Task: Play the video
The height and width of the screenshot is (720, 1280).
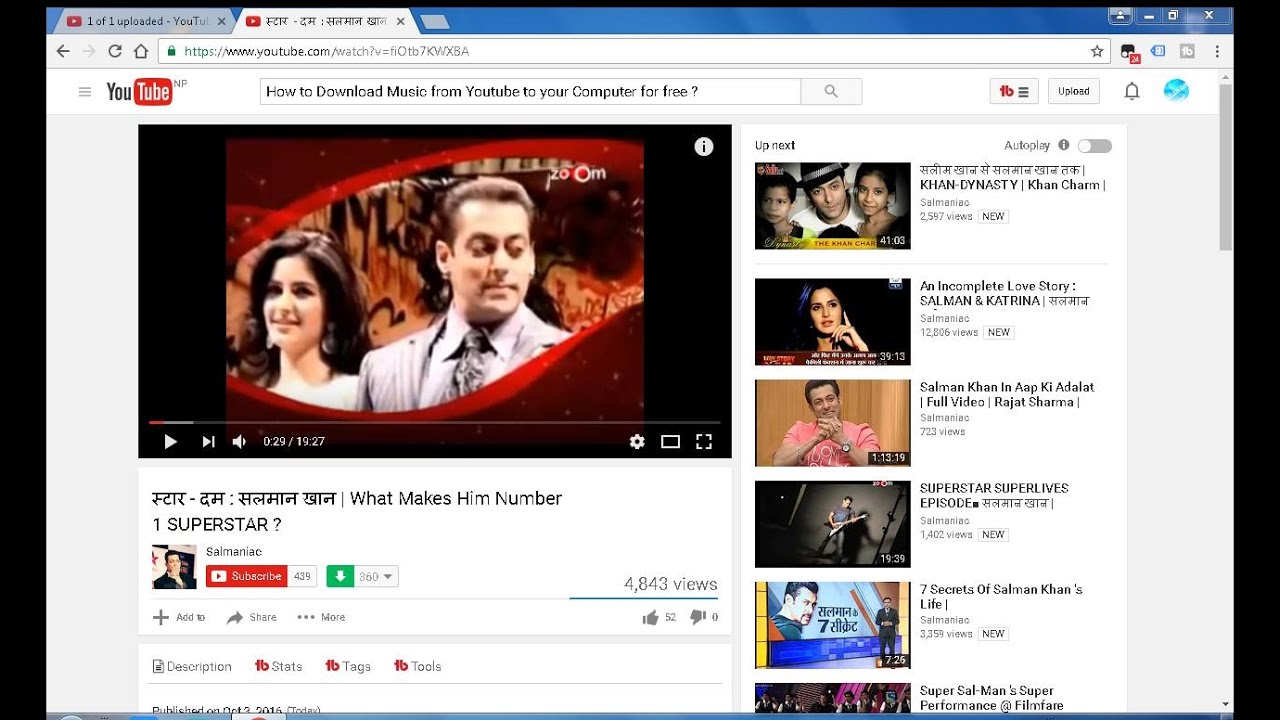Action: 170,441
